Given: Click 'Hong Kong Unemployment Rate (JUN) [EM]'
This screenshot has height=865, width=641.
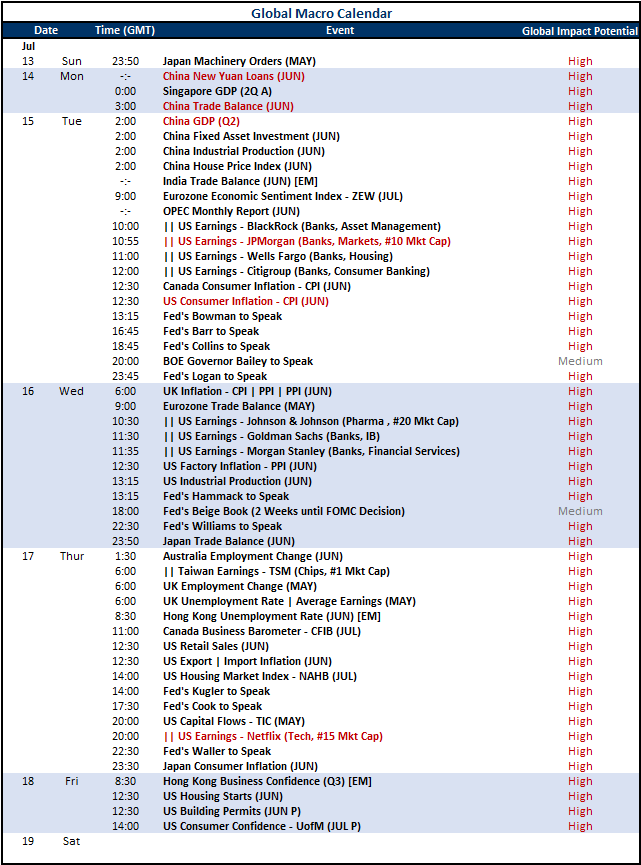Looking at the screenshot, I should click(x=271, y=616).
